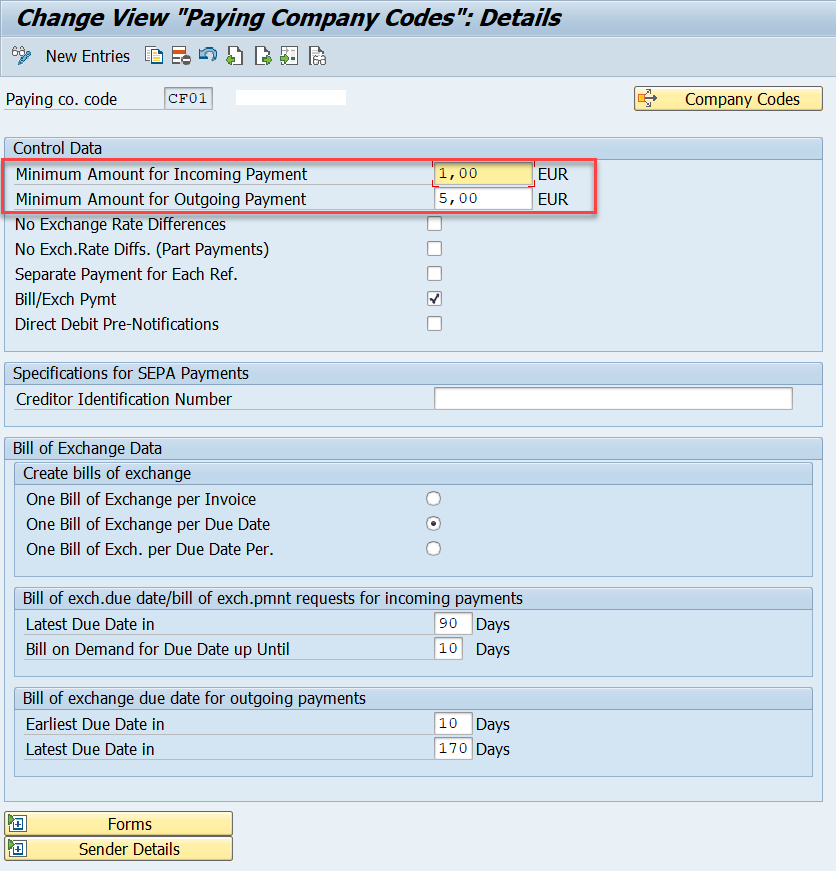836x871 pixels.
Task: Select One Bill of Exchange per Due Date
Action: pyautogui.click(x=433, y=524)
